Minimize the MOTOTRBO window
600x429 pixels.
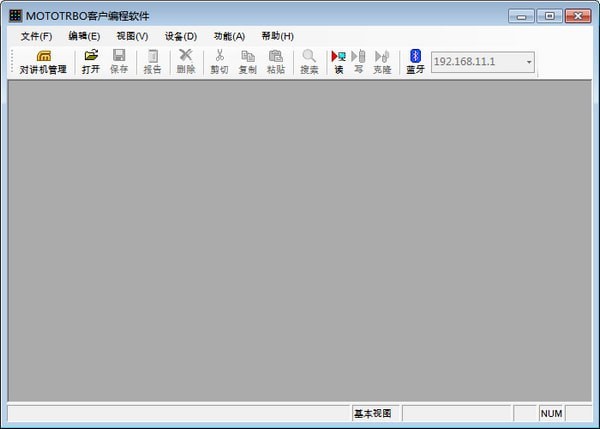pos(521,16)
